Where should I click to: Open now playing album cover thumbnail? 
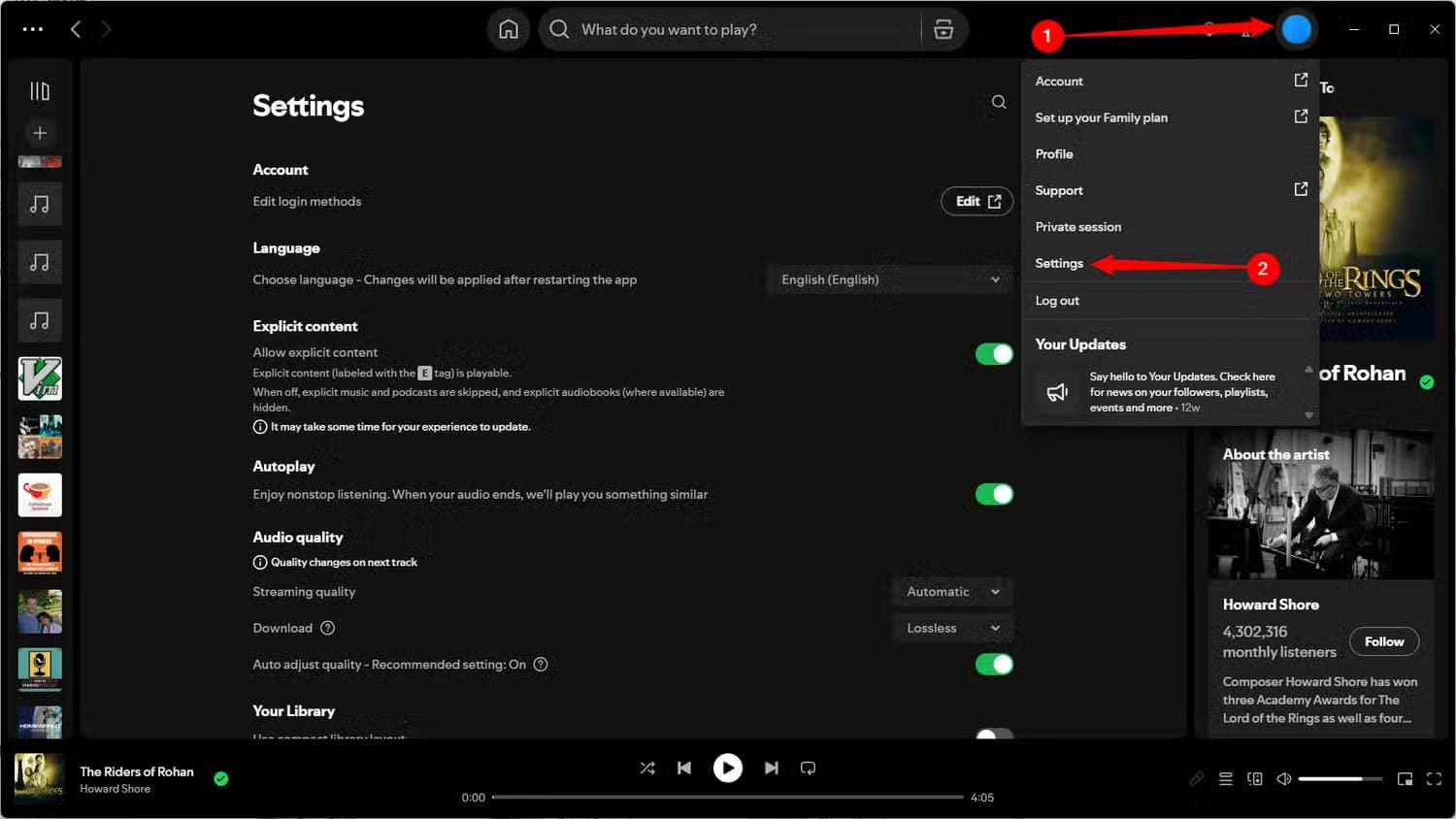pyautogui.click(x=40, y=778)
